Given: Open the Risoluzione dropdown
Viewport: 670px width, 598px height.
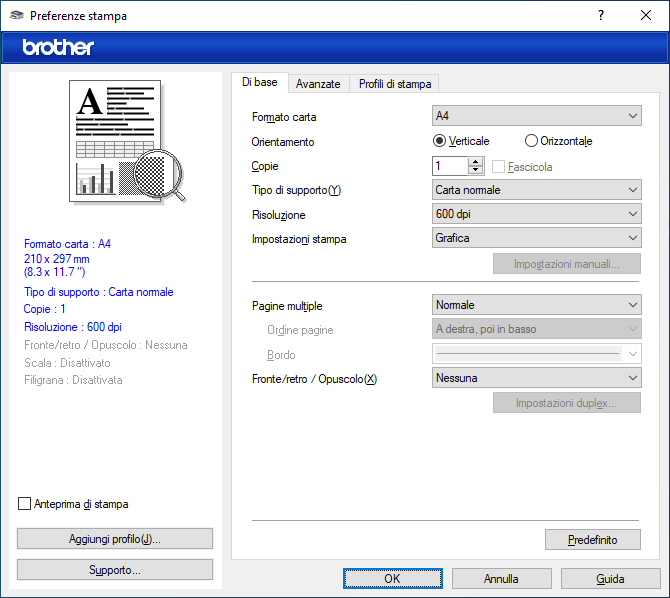Looking at the screenshot, I should pos(536,214).
